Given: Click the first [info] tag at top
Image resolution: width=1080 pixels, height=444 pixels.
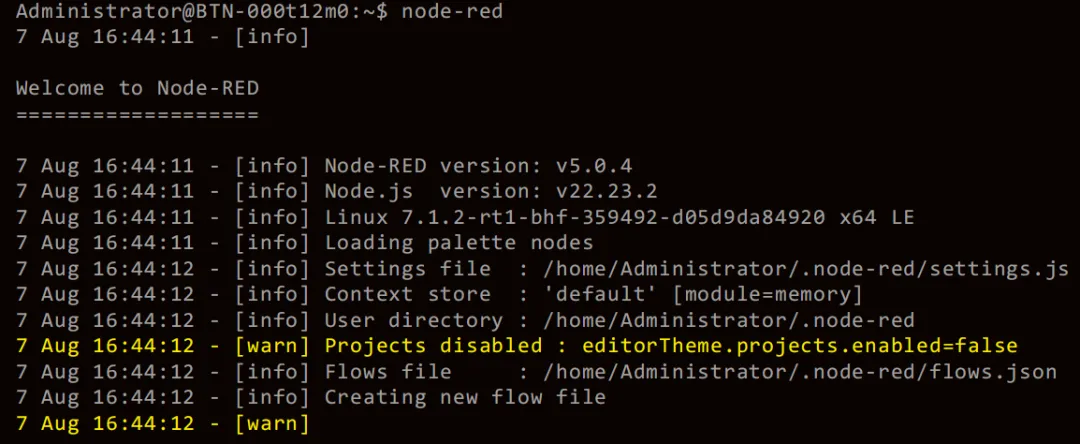Looking at the screenshot, I should [272, 36].
